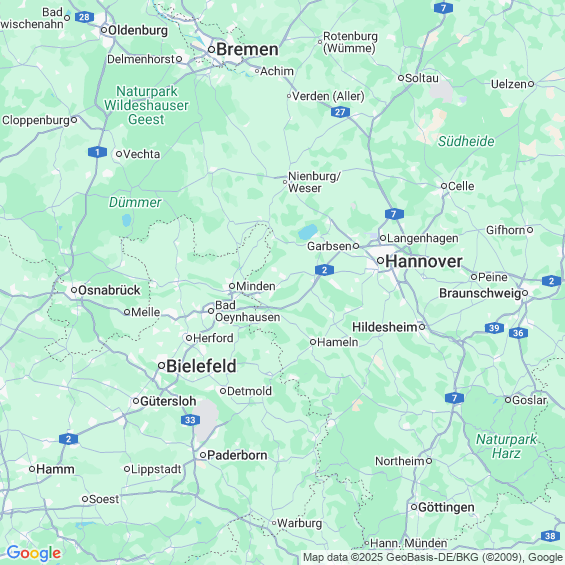The height and width of the screenshot is (565, 565).
Task: Click the Naturpark Wildeshauser Geest label
Action: point(146,105)
